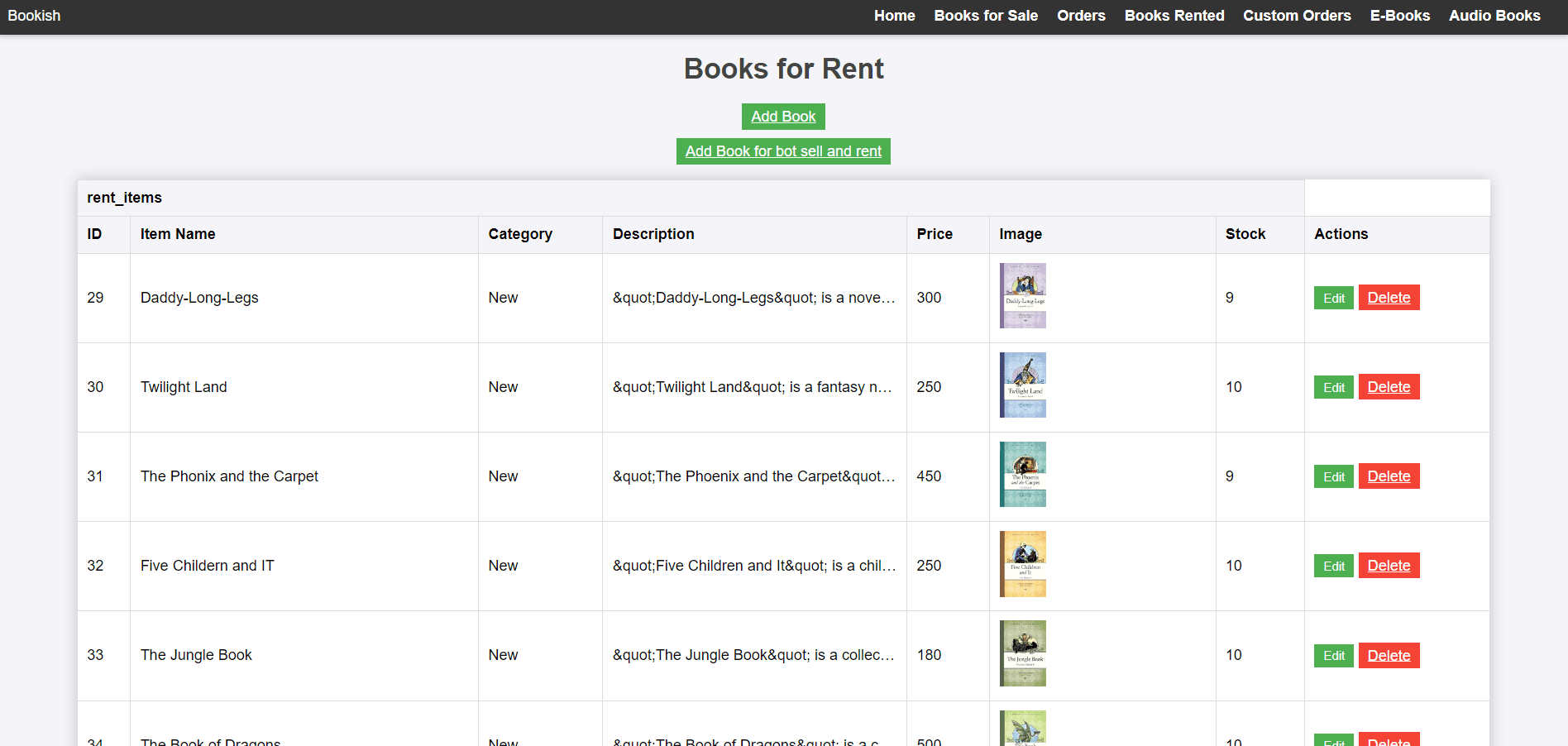Select price 300 for Daddy-Long-Legs
This screenshot has width=1568, height=746.
click(929, 298)
